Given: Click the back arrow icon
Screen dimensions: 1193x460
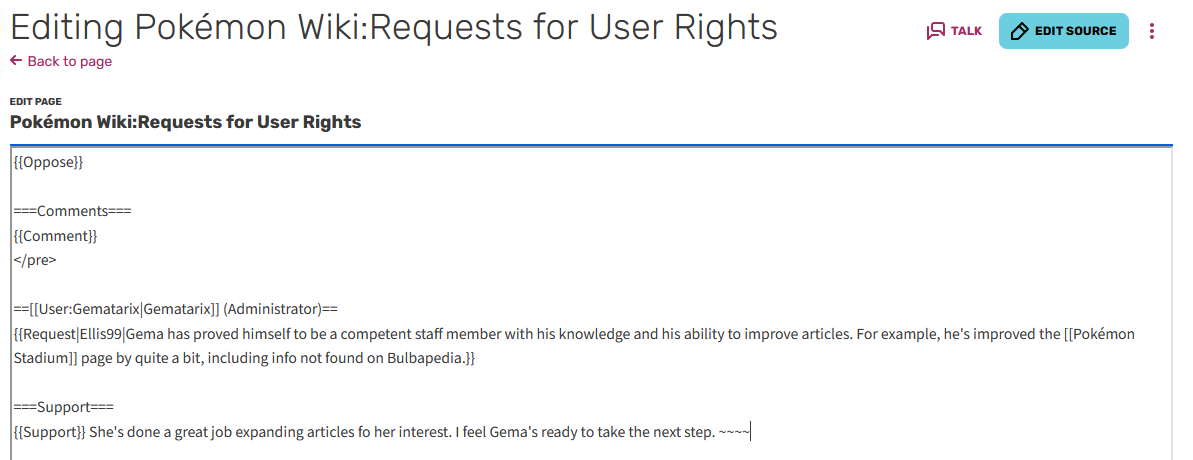Looking at the screenshot, I should 16,61.
